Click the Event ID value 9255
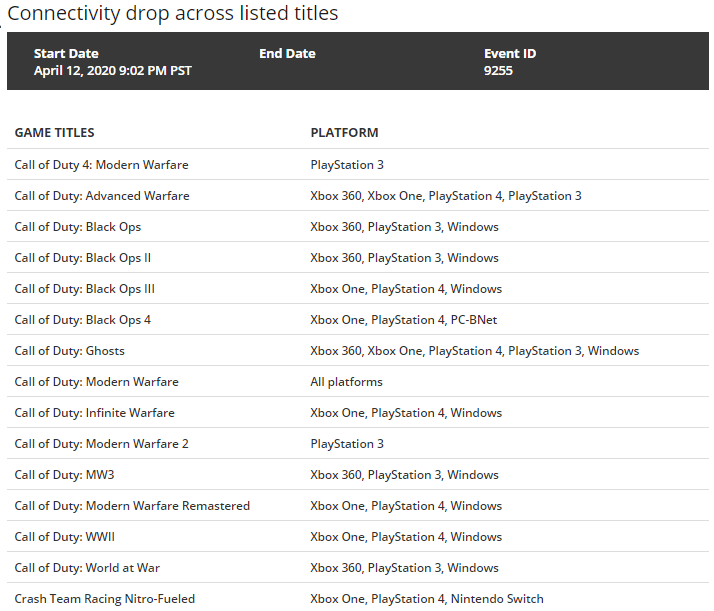The image size is (714, 611). tap(498, 71)
